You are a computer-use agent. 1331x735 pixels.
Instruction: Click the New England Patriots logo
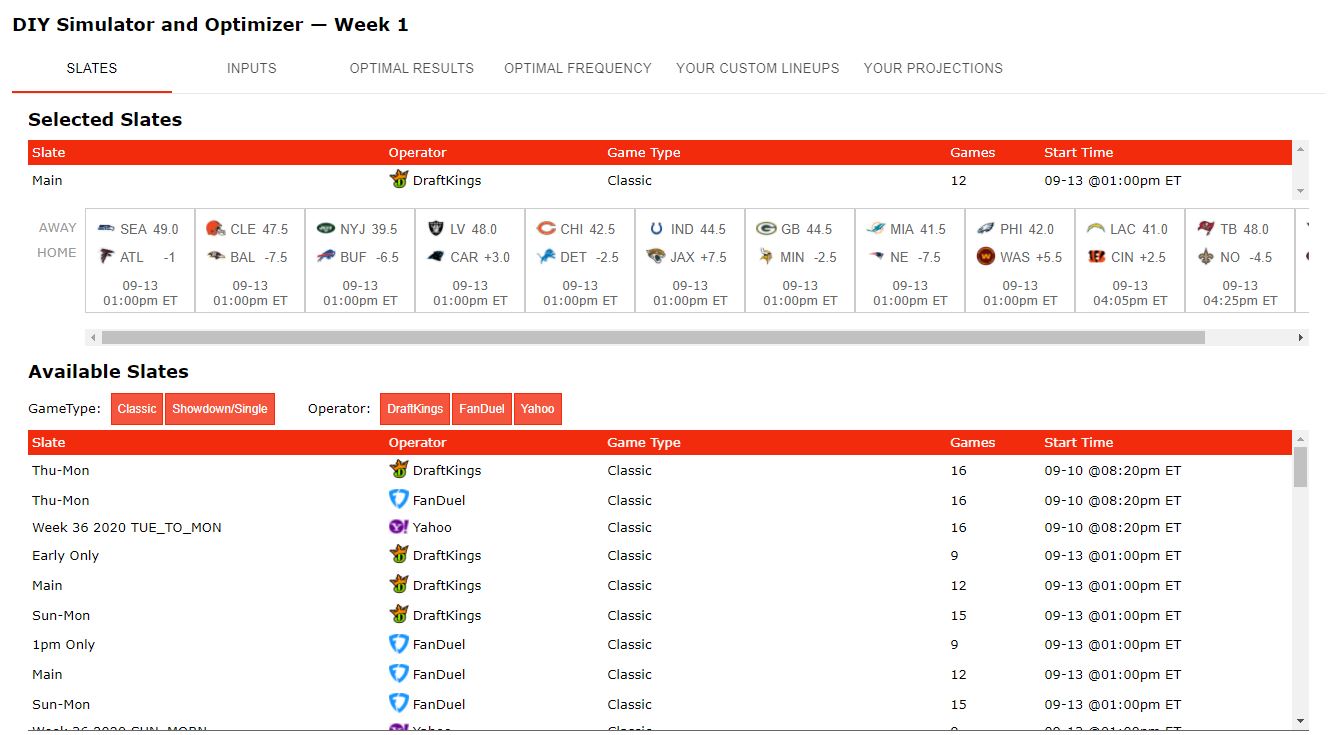click(876, 257)
